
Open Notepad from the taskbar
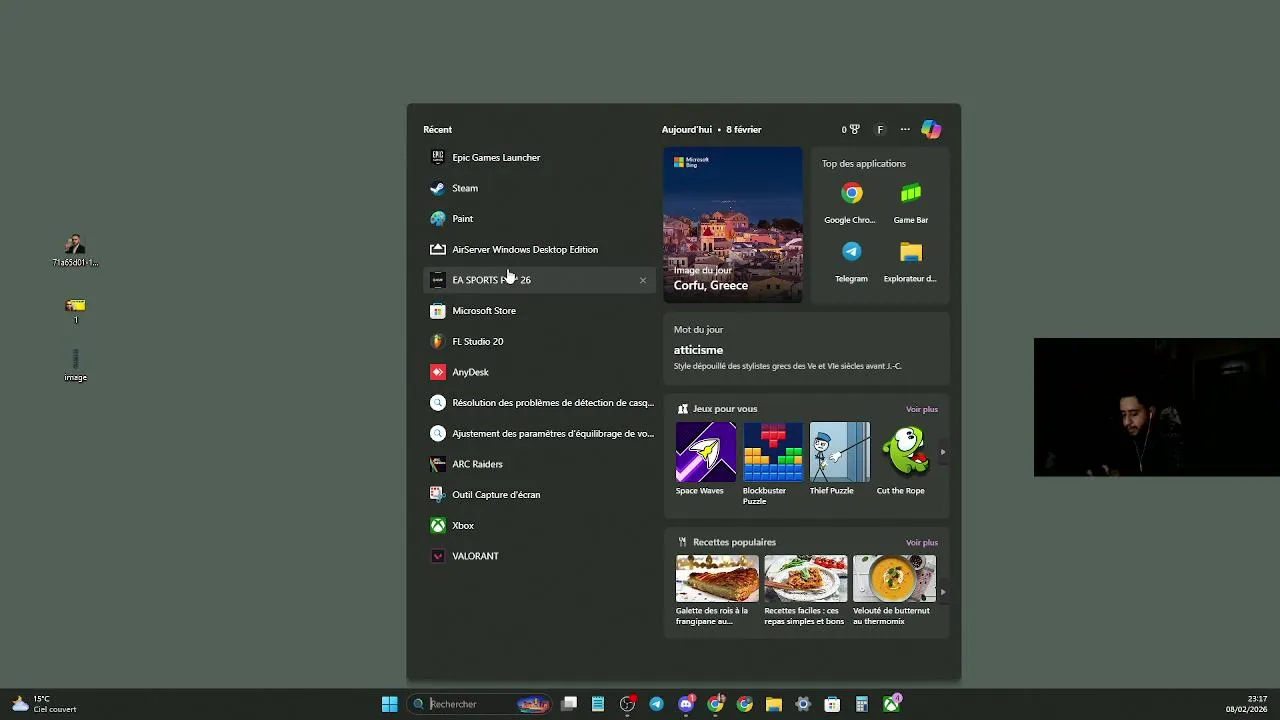(x=598, y=704)
